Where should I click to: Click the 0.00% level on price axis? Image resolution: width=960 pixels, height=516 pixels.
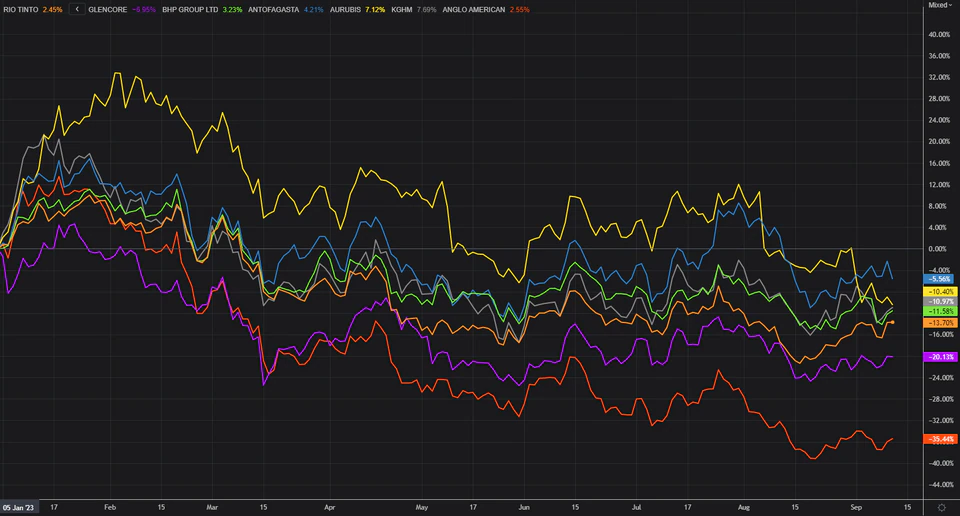point(938,248)
